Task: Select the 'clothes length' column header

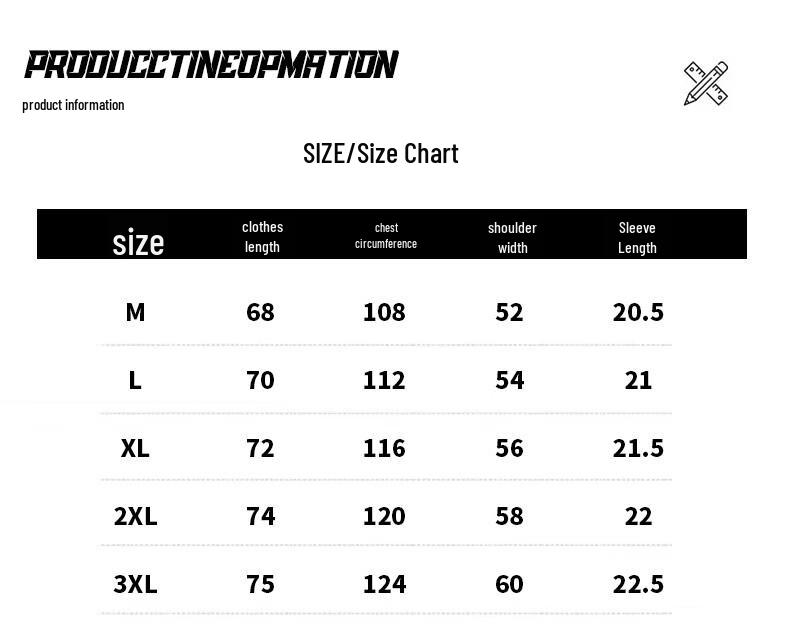Action: point(262,237)
